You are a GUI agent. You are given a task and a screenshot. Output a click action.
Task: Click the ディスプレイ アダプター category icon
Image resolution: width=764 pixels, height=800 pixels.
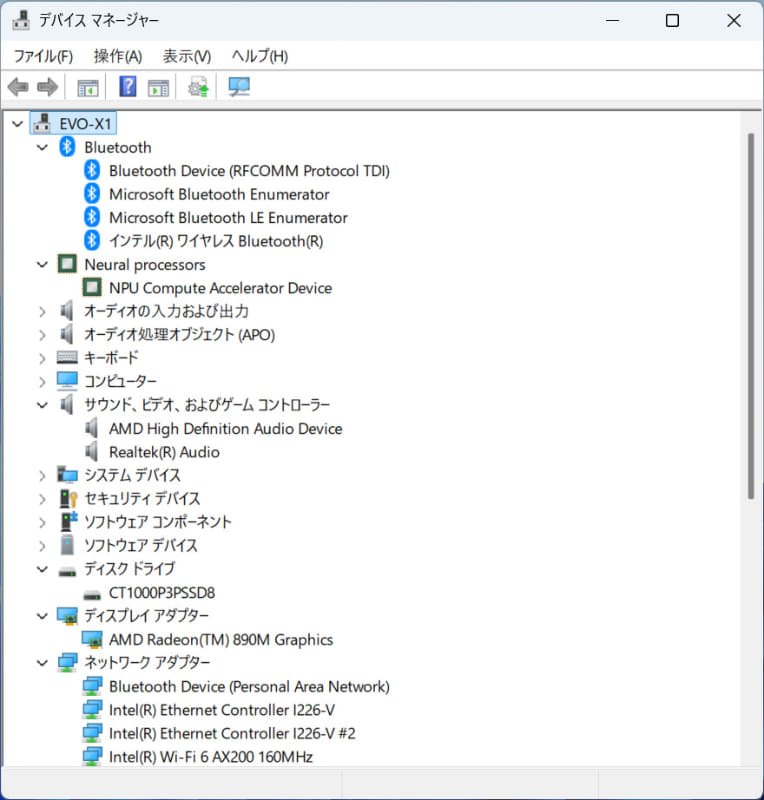(67, 616)
